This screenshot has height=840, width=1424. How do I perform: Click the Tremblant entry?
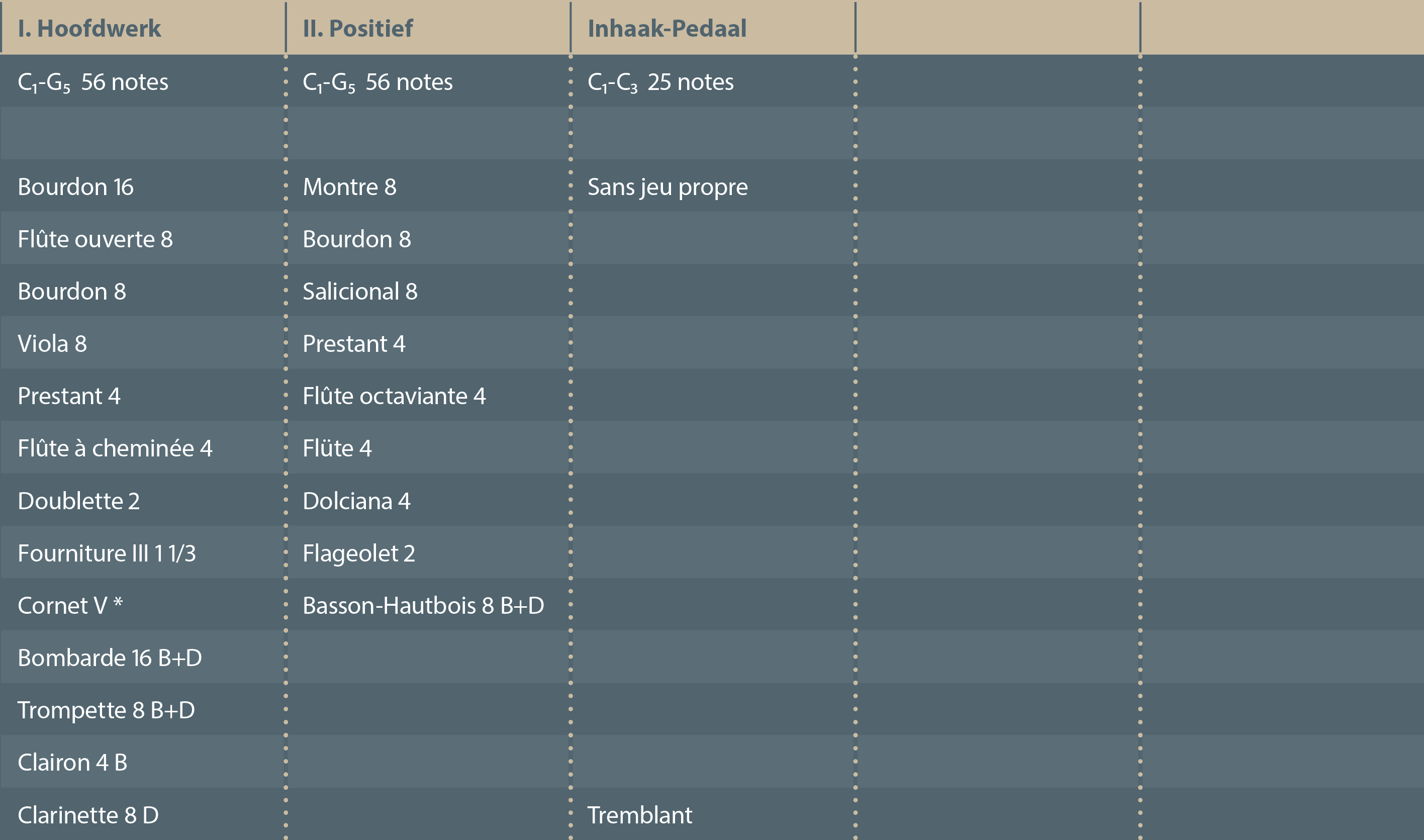tap(639, 815)
